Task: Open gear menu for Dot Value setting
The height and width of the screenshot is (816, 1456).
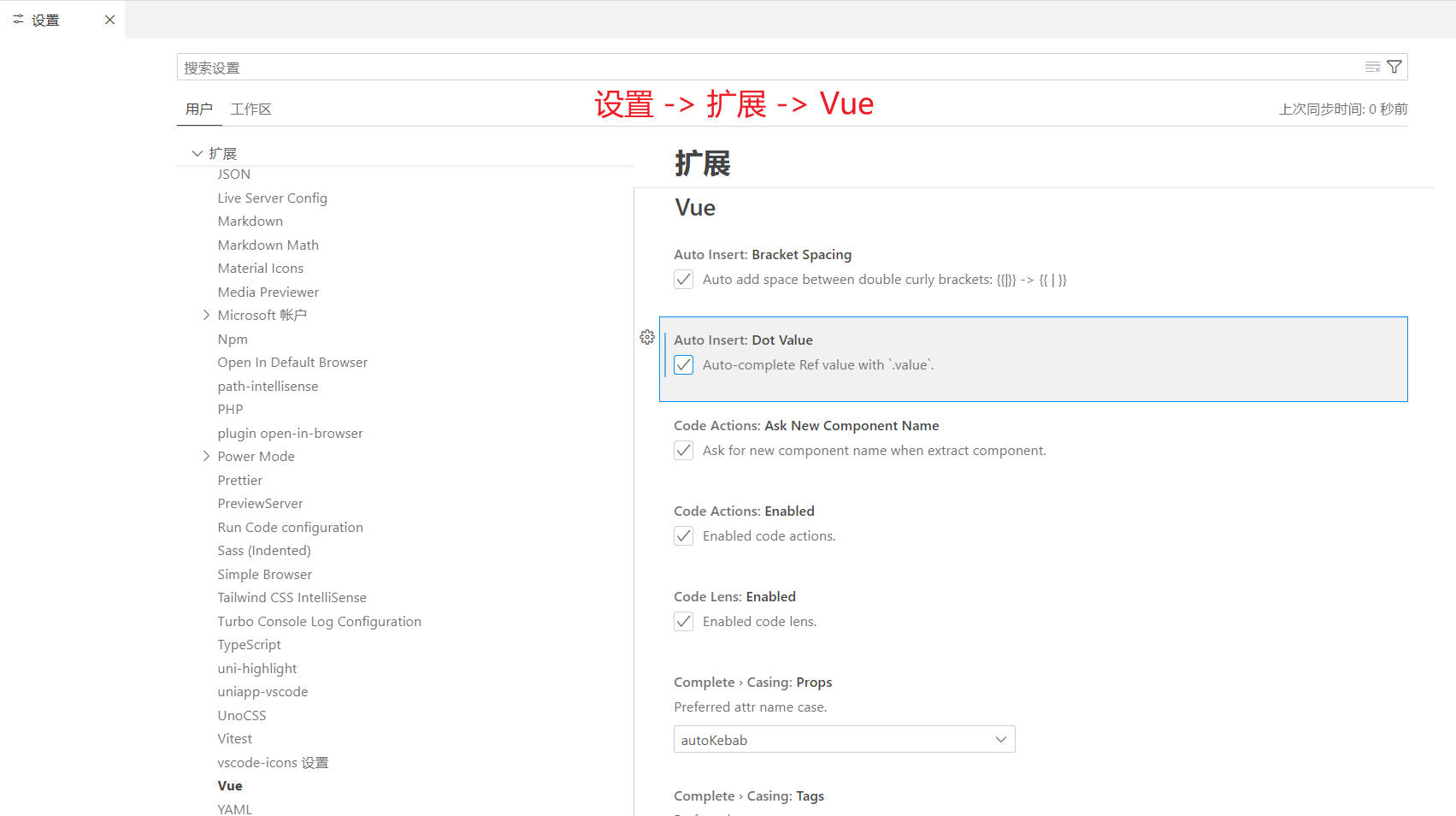Action: pos(647,338)
